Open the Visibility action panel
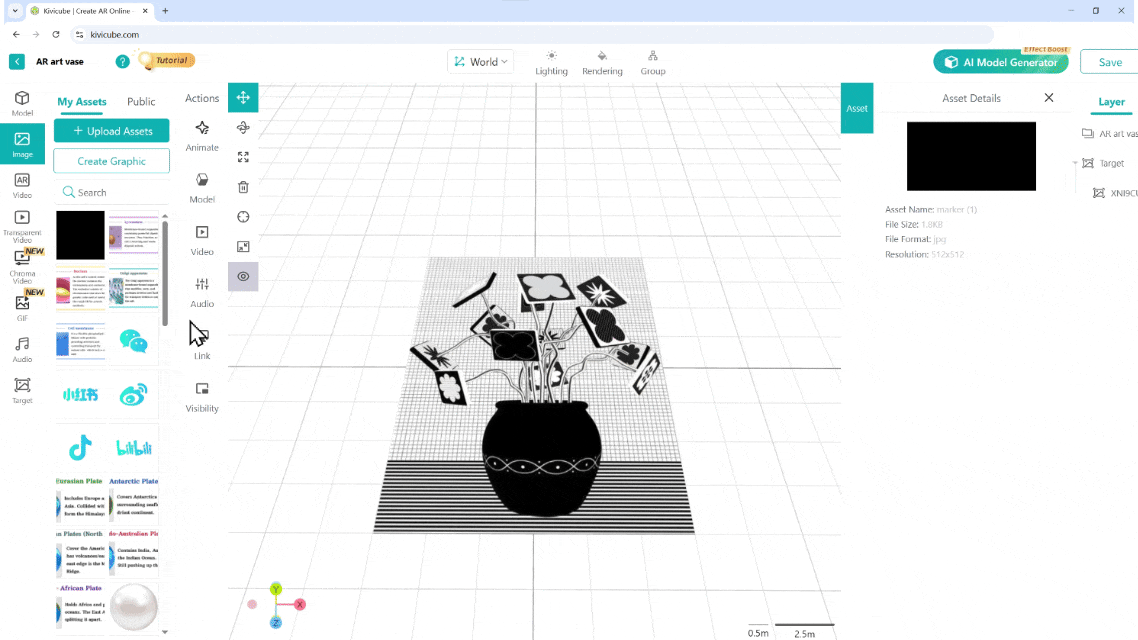 [x=202, y=396]
